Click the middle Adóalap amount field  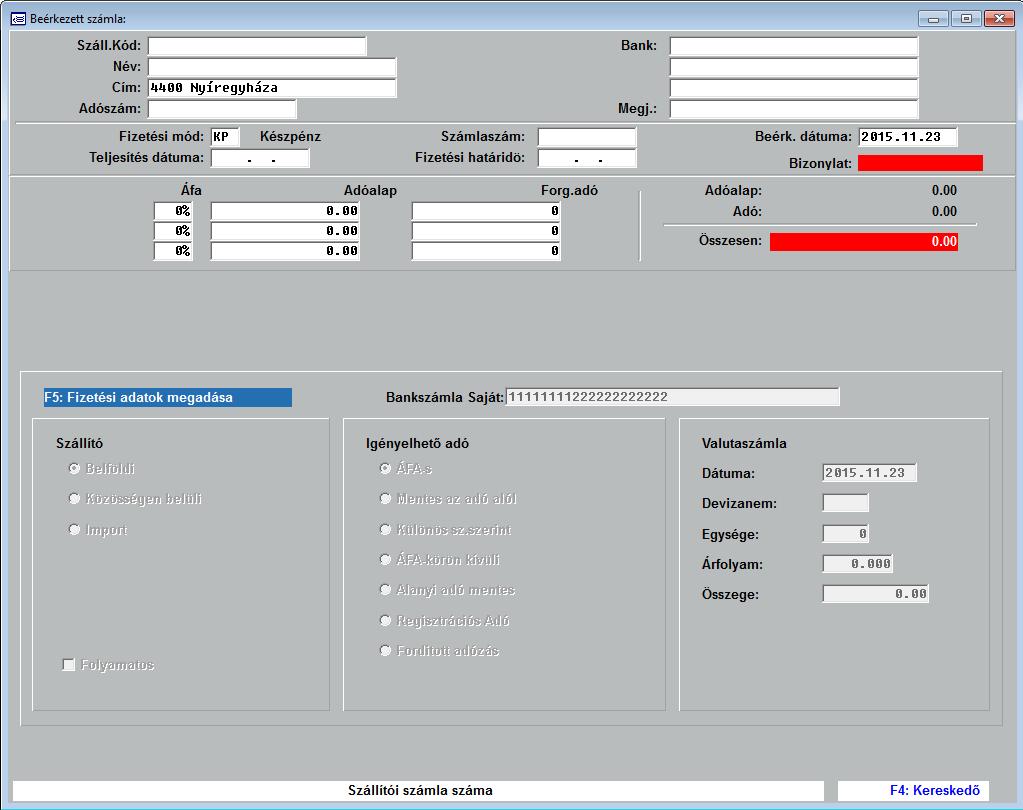[285, 231]
